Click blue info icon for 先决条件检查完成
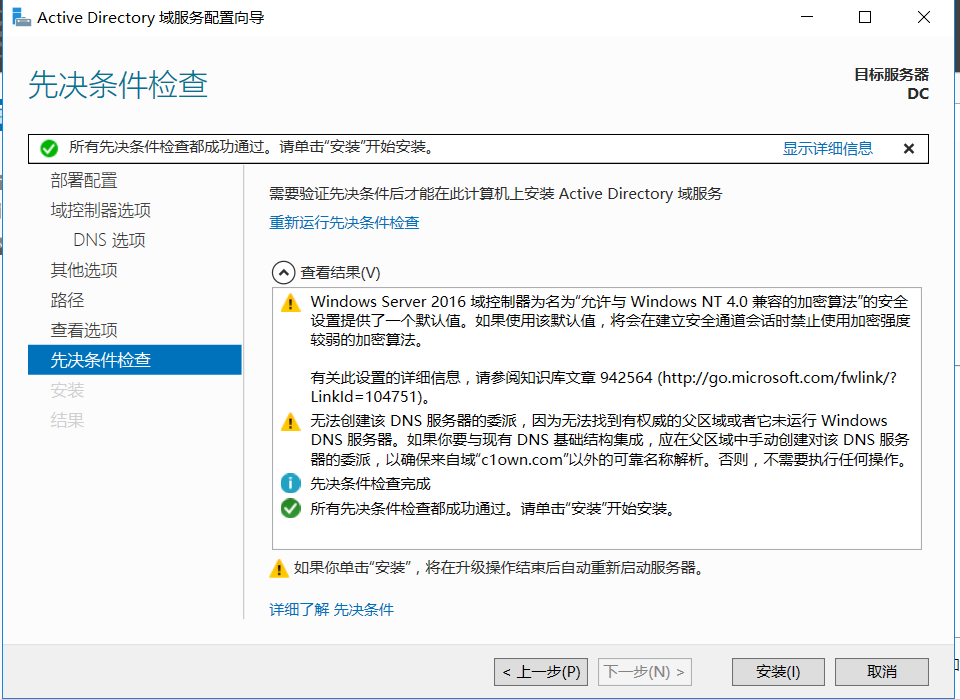960x699 pixels. pyautogui.click(x=290, y=484)
